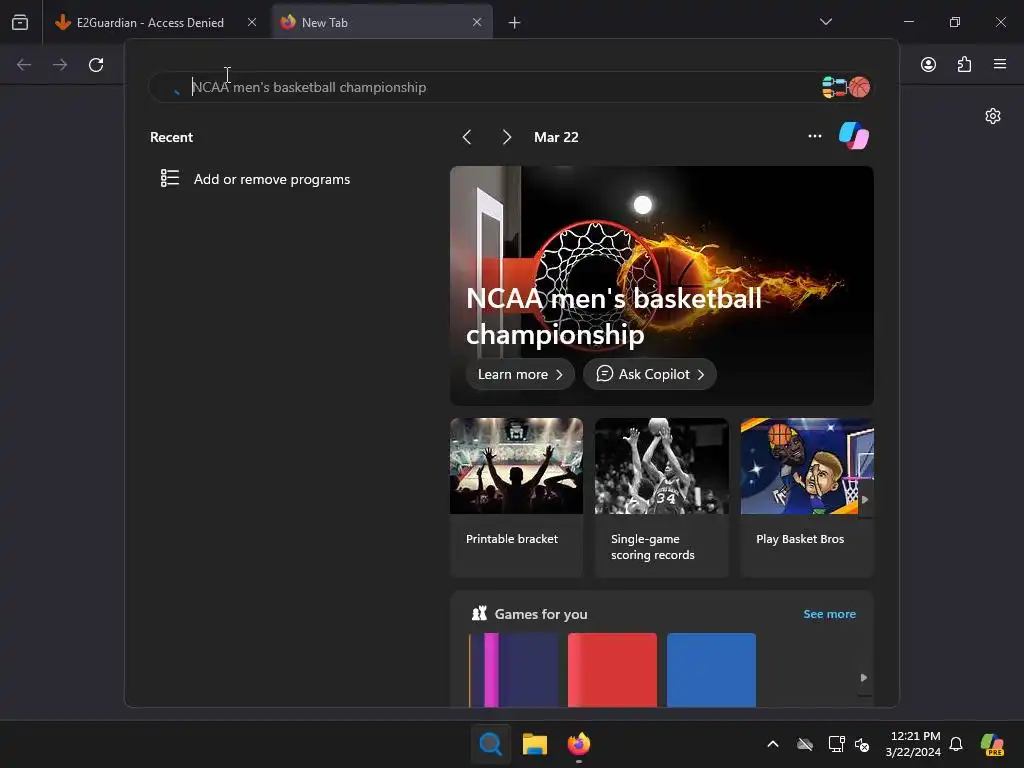Open a new browser tab with plus
Screen dimensions: 1024x768
(x=515, y=23)
